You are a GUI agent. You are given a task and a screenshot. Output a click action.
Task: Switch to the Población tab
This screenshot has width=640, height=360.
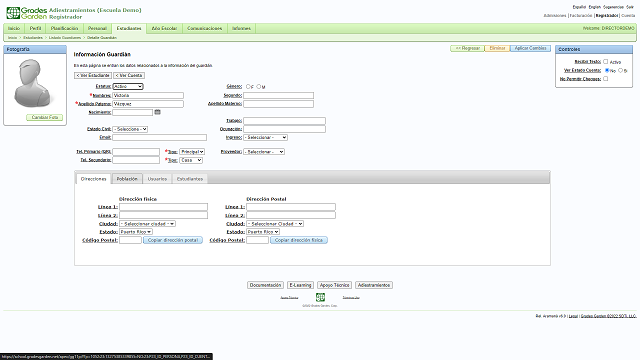[127, 179]
